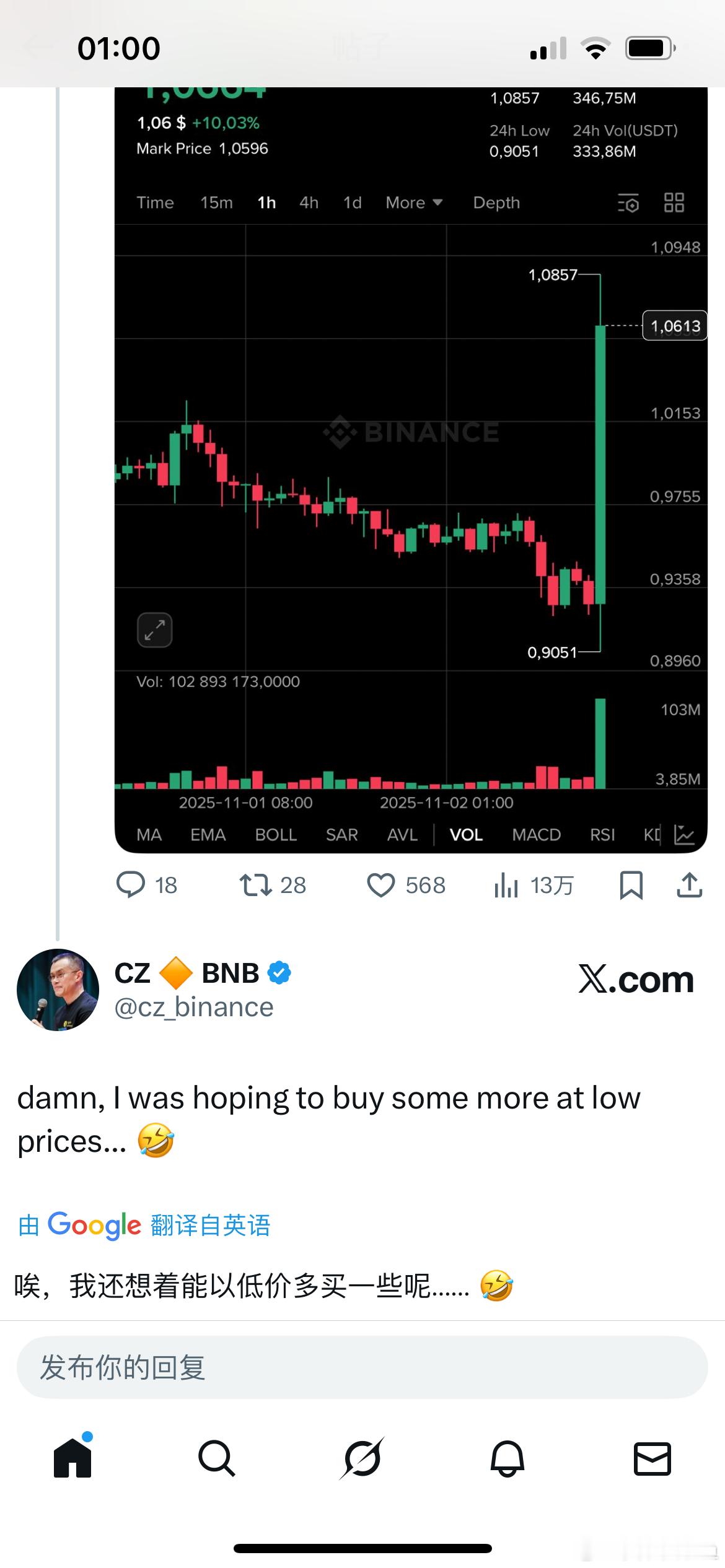Tap the share upload icon
The width and height of the screenshot is (725, 1568).
tap(689, 885)
